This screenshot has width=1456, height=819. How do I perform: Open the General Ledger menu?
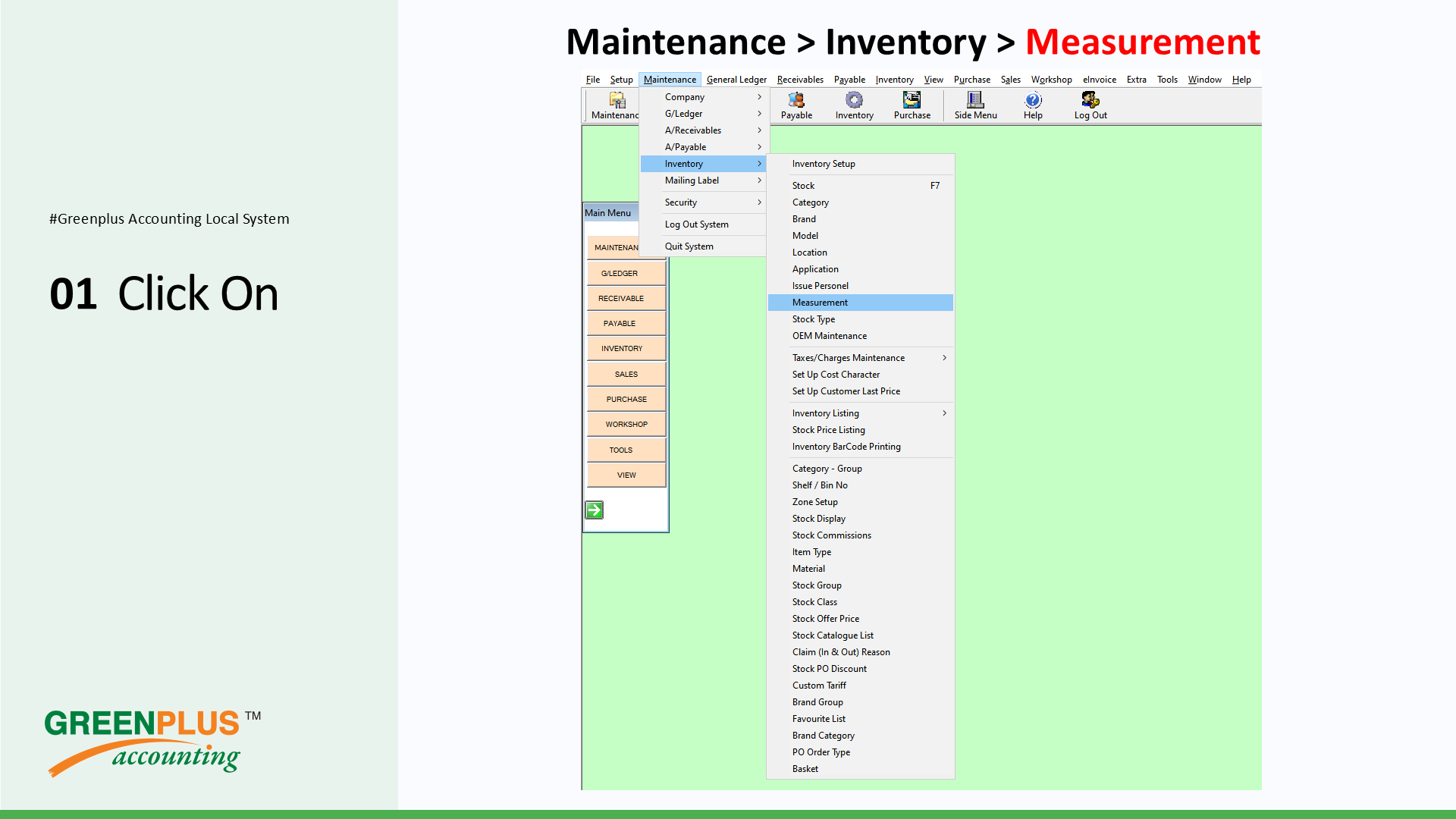point(736,80)
